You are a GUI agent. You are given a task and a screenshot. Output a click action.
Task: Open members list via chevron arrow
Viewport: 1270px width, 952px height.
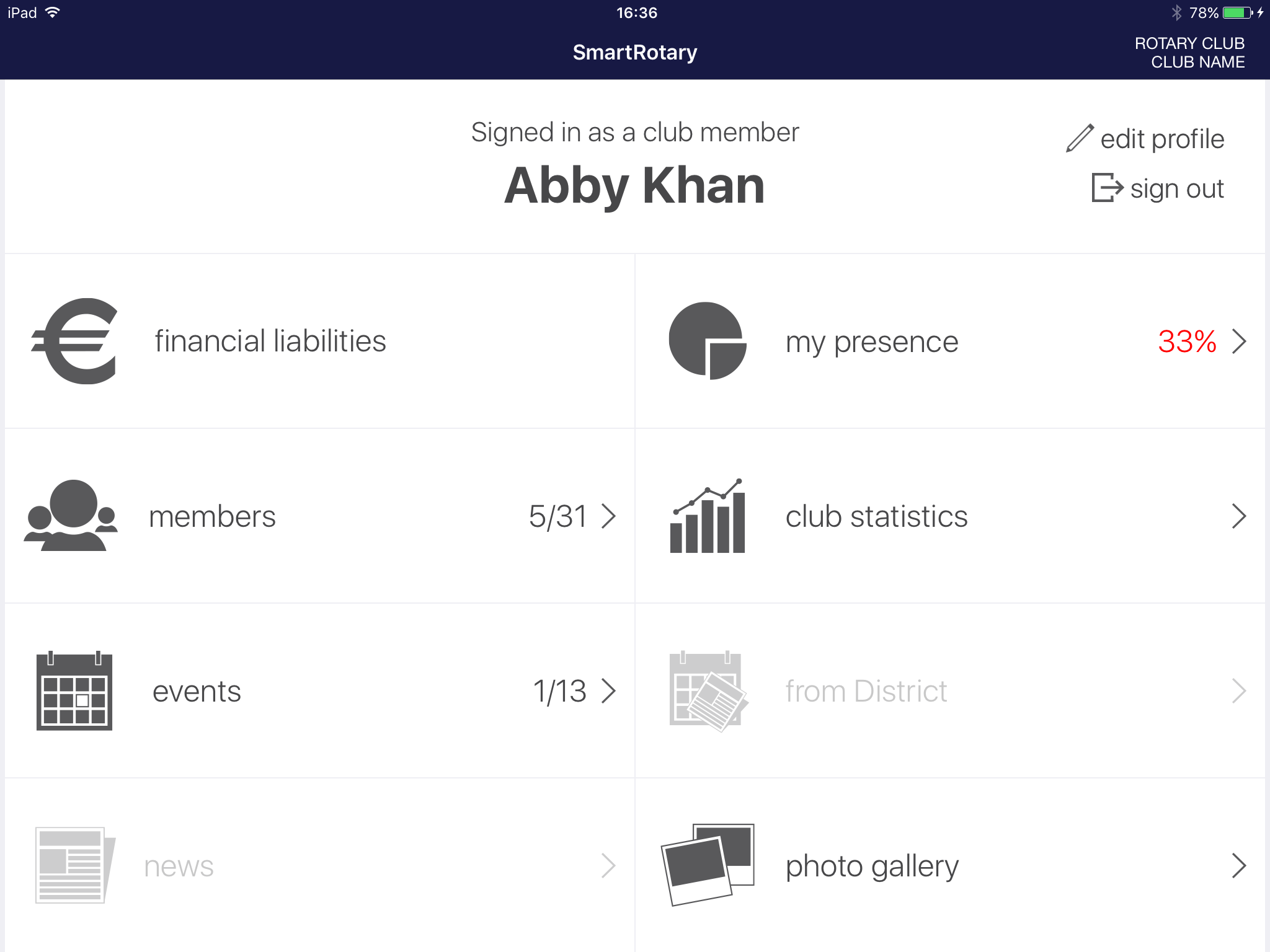tap(608, 516)
